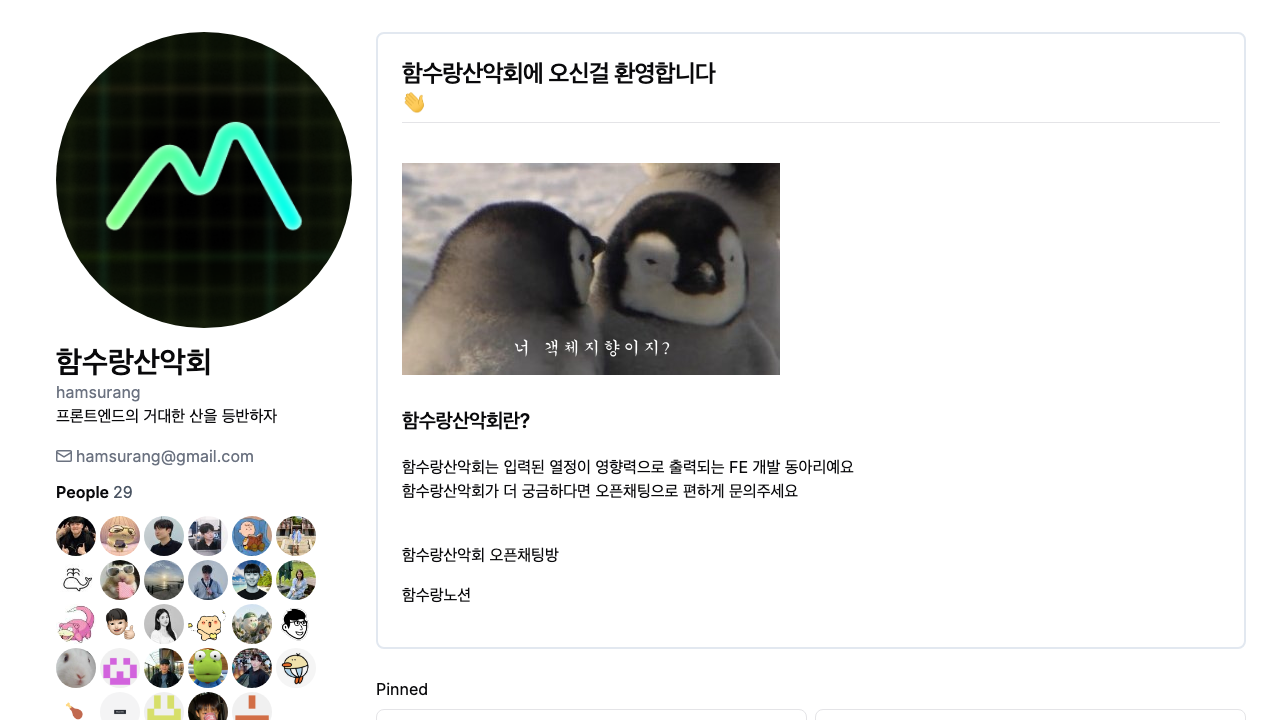
Task: Click the sunset seaside photo avatar
Action: (164, 580)
